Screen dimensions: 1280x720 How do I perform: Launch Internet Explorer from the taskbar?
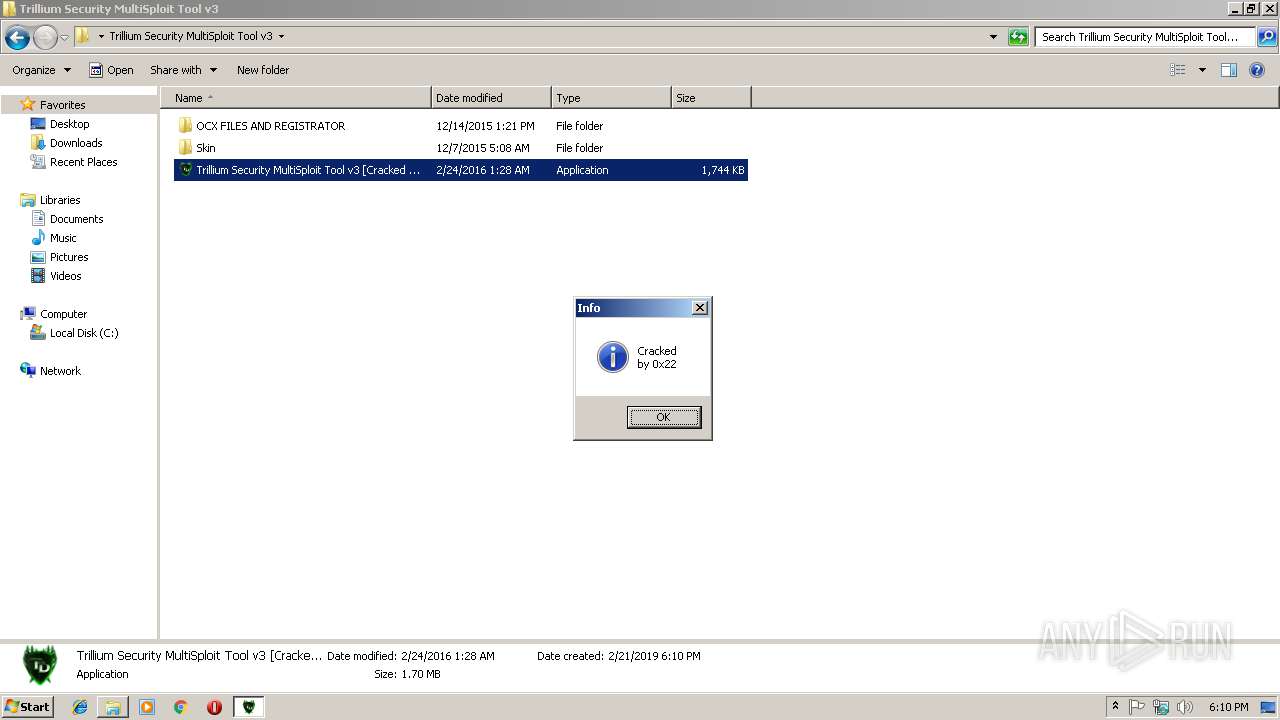[x=80, y=707]
